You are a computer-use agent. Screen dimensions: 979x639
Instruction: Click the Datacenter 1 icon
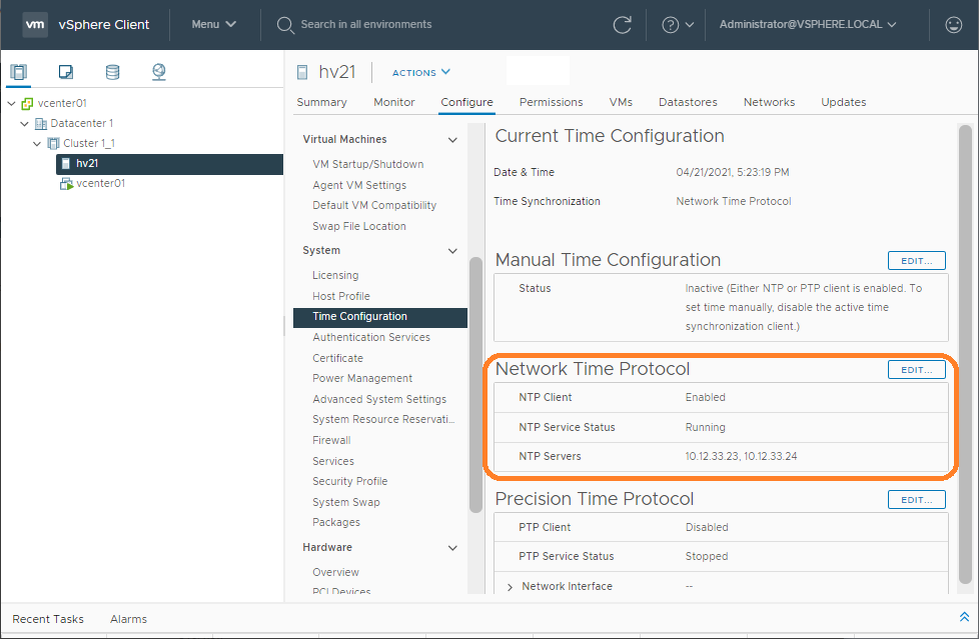point(41,124)
